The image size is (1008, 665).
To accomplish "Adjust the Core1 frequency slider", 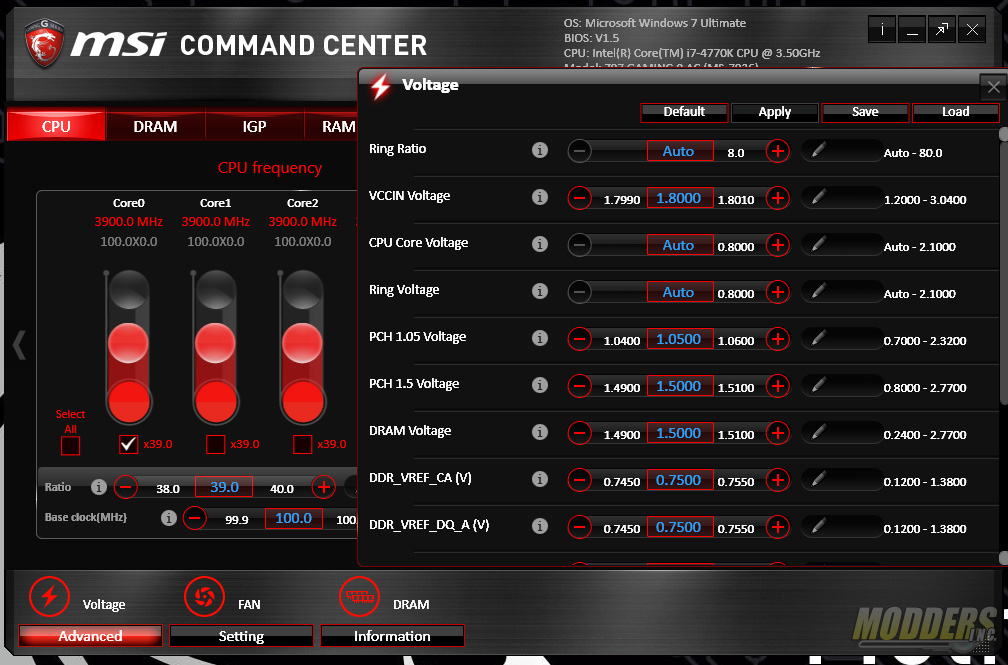I will coord(215,344).
